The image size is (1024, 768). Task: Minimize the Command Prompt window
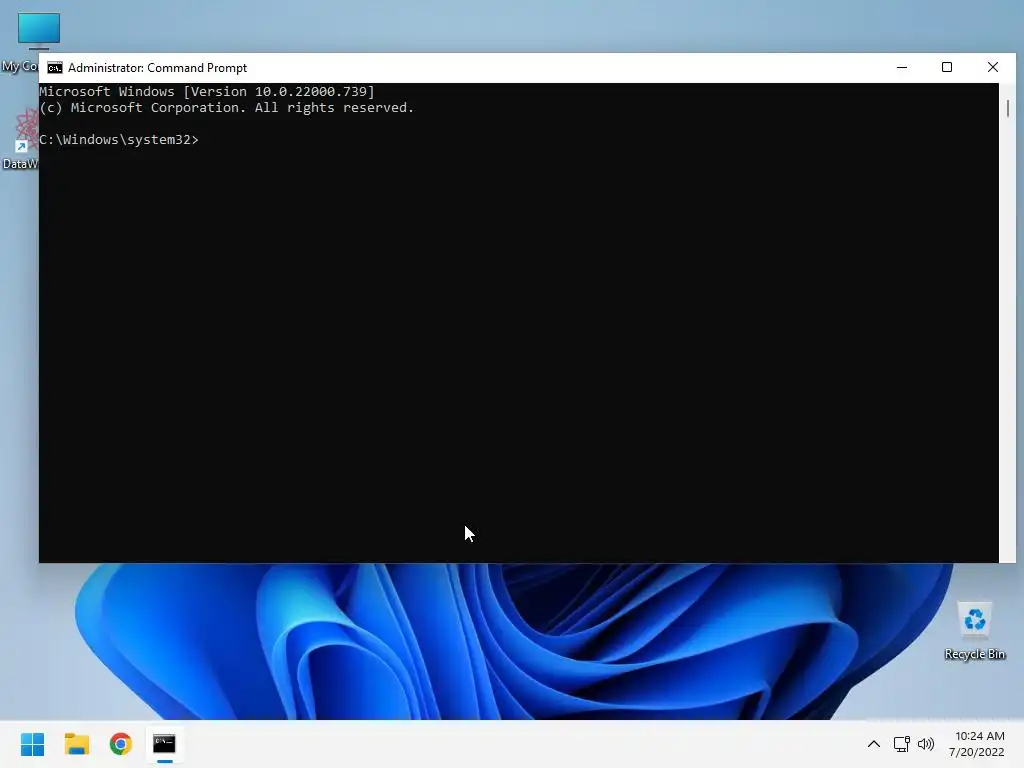[x=902, y=67]
